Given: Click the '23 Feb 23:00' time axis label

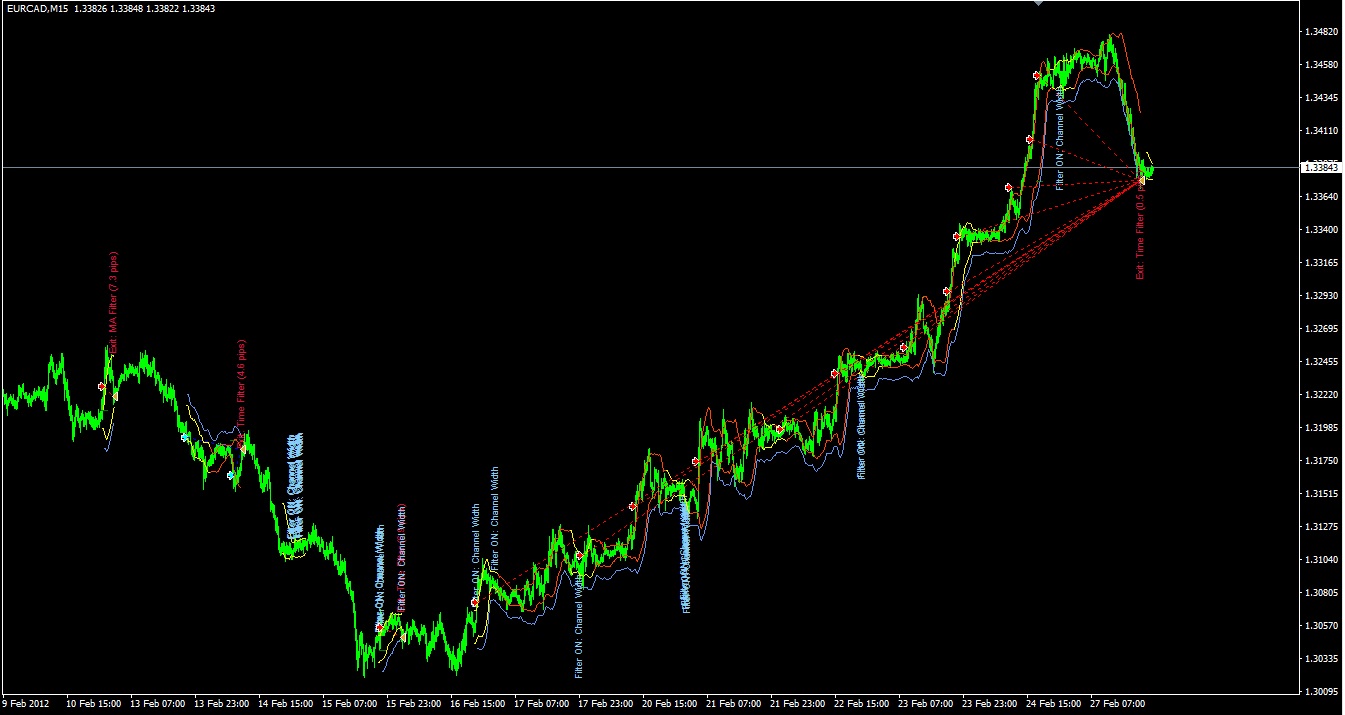Looking at the screenshot, I should point(991,704).
